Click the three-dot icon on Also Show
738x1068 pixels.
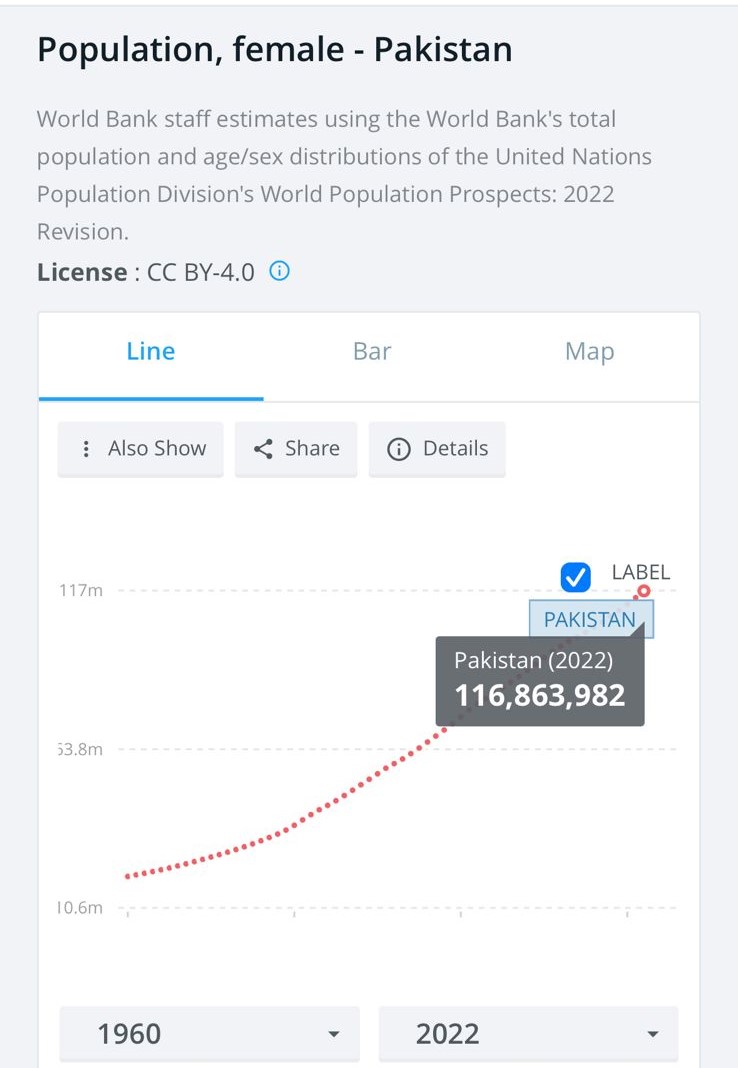(86, 449)
